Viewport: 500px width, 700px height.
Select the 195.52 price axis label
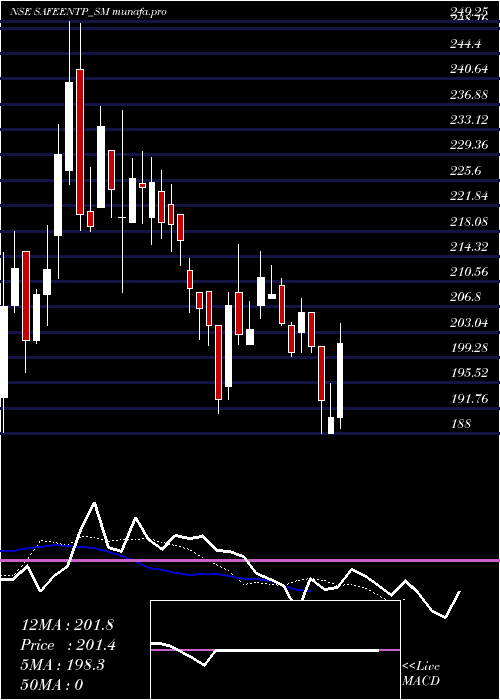pos(470,373)
